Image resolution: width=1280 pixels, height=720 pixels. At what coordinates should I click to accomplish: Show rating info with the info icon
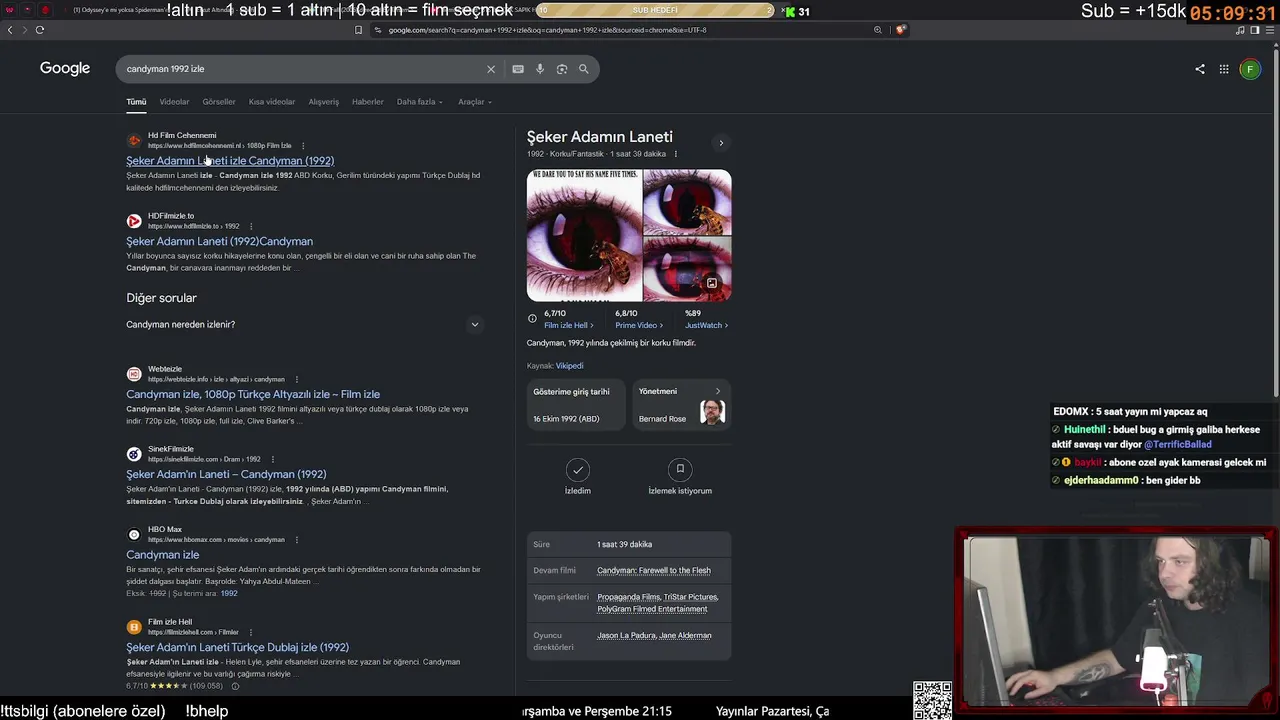(x=532, y=319)
